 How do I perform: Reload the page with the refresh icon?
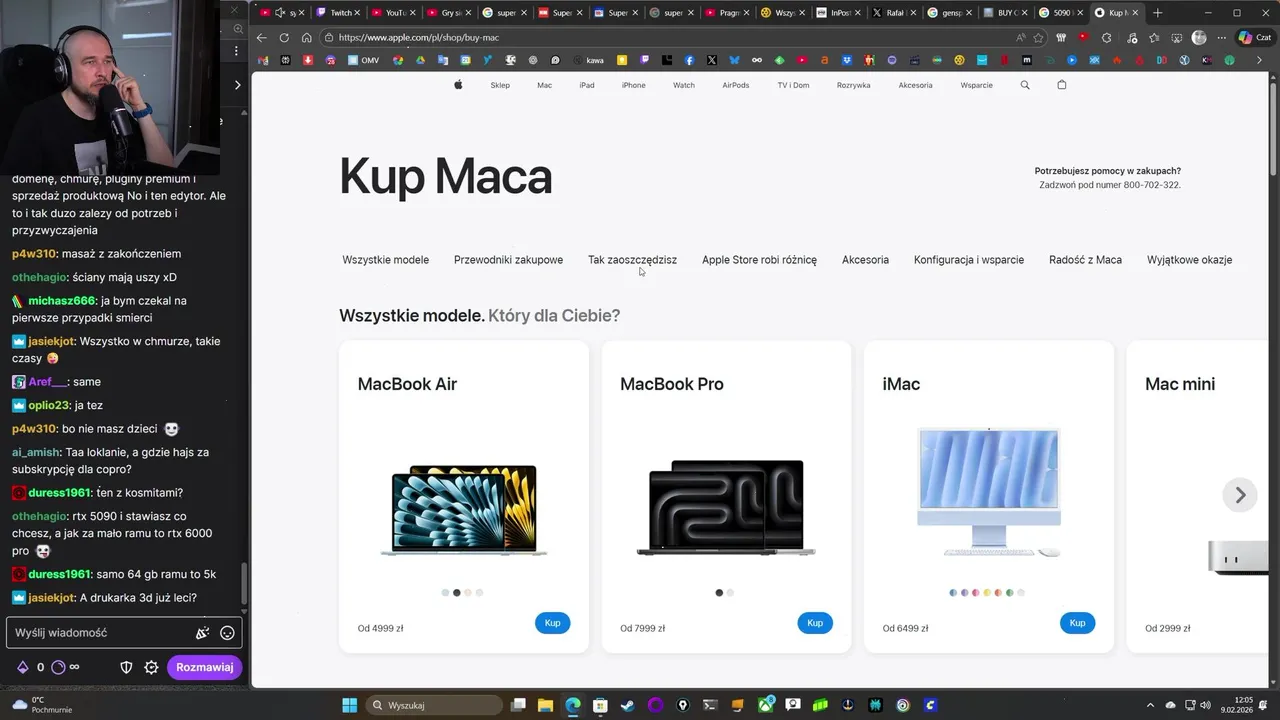tap(284, 38)
